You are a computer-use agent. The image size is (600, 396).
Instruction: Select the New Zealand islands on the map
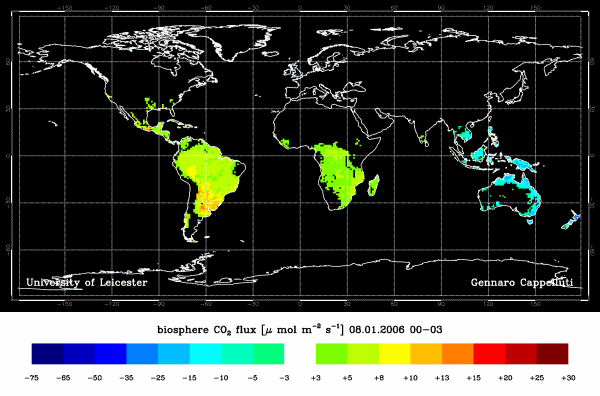point(571,220)
